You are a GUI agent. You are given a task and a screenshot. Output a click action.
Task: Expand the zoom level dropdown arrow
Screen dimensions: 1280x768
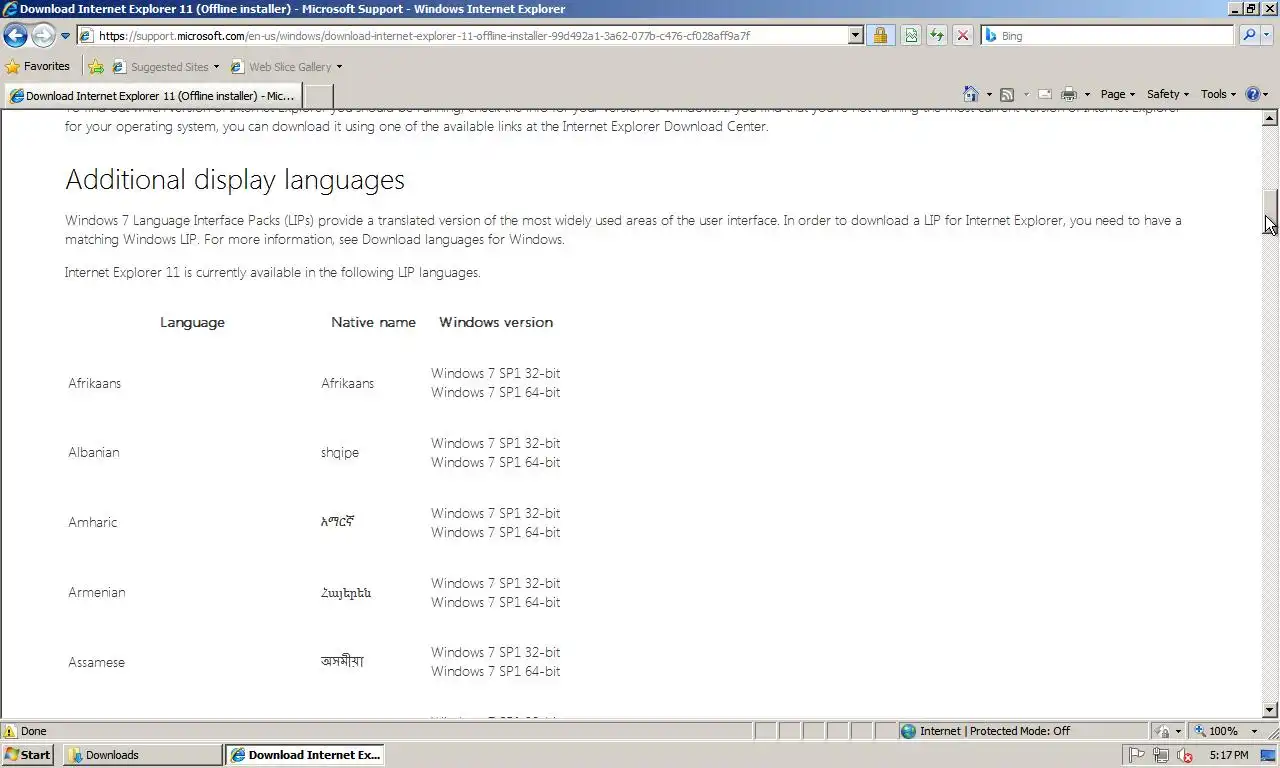[1254, 731]
